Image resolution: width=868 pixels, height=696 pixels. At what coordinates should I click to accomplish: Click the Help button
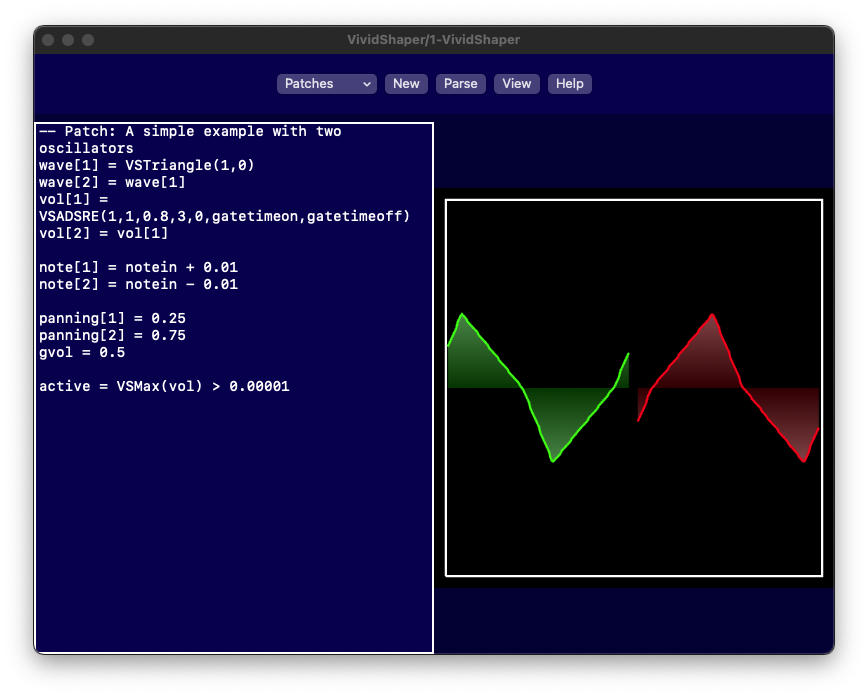569,84
